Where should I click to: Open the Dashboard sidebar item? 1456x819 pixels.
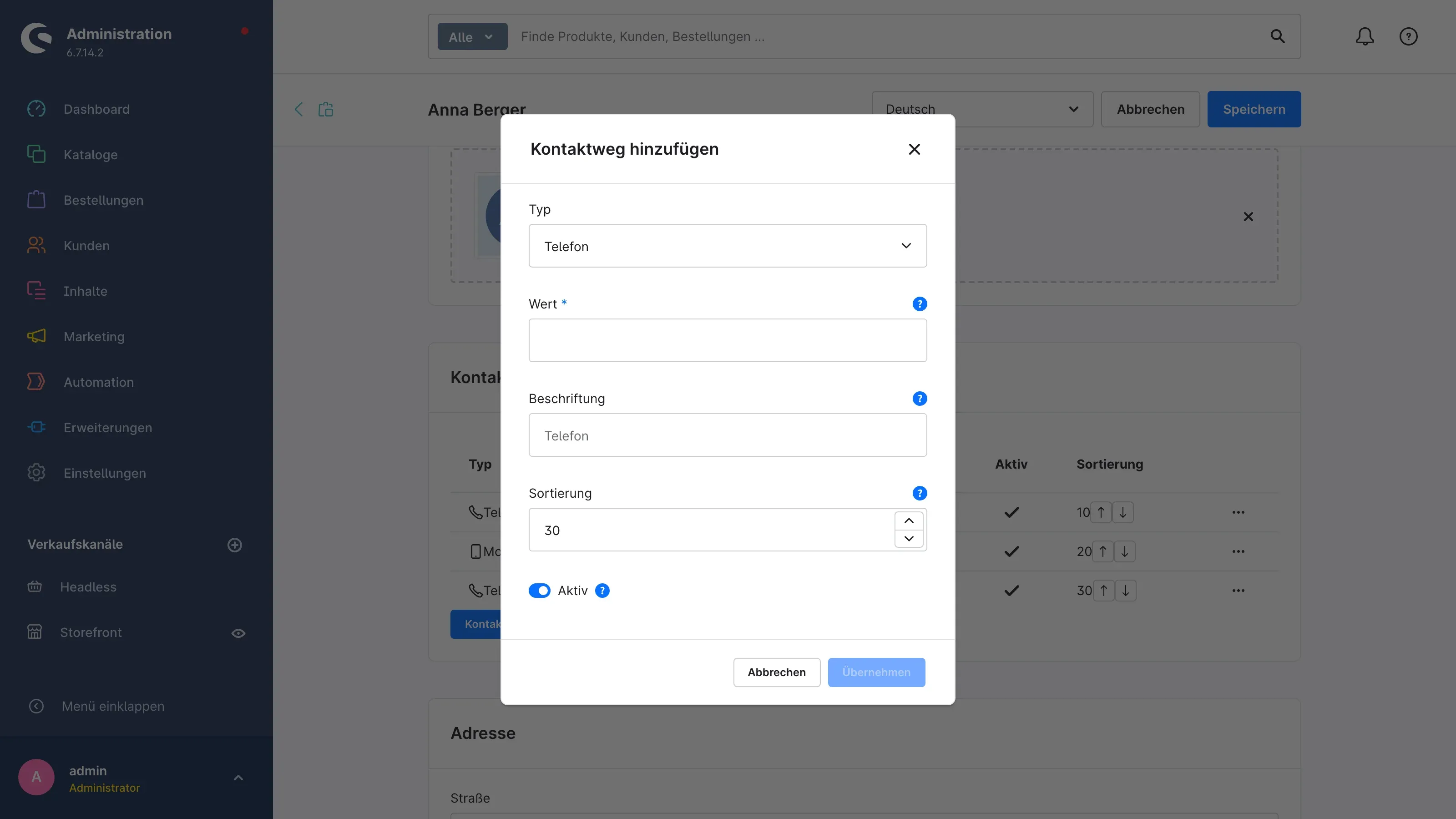tap(96, 109)
